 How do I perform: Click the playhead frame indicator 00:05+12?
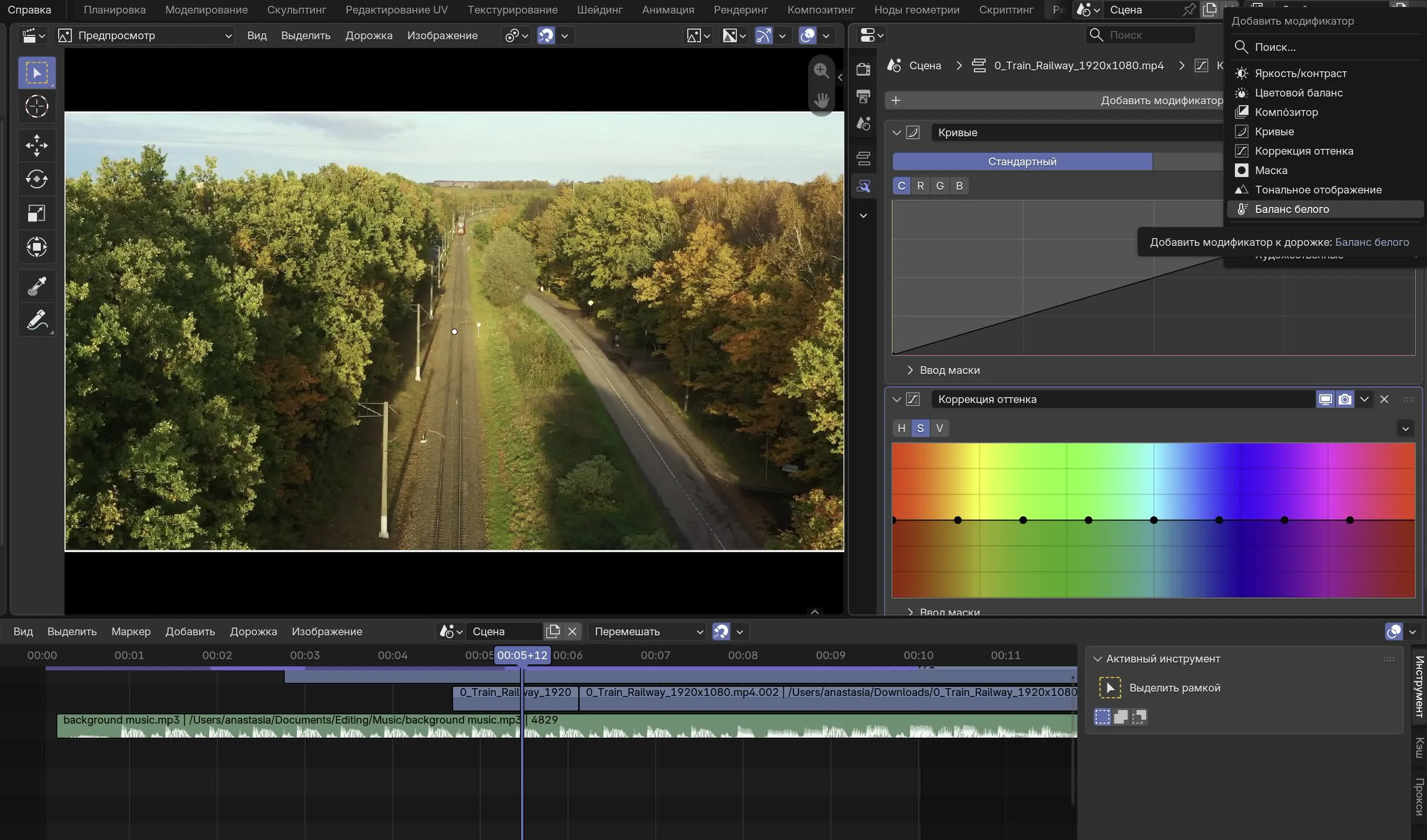point(522,656)
